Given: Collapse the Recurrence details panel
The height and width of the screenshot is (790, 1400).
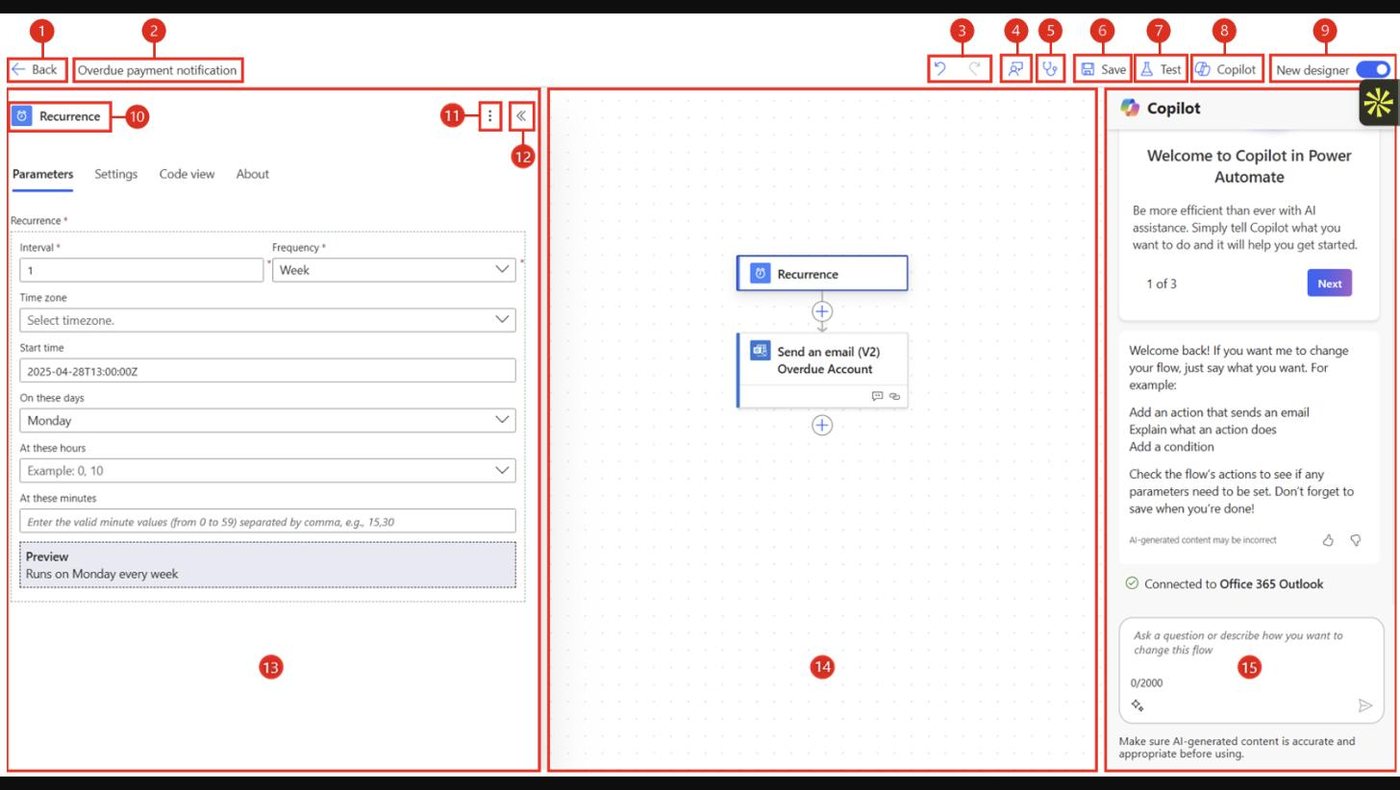Looking at the screenshot, I should (x=521, y=116).
